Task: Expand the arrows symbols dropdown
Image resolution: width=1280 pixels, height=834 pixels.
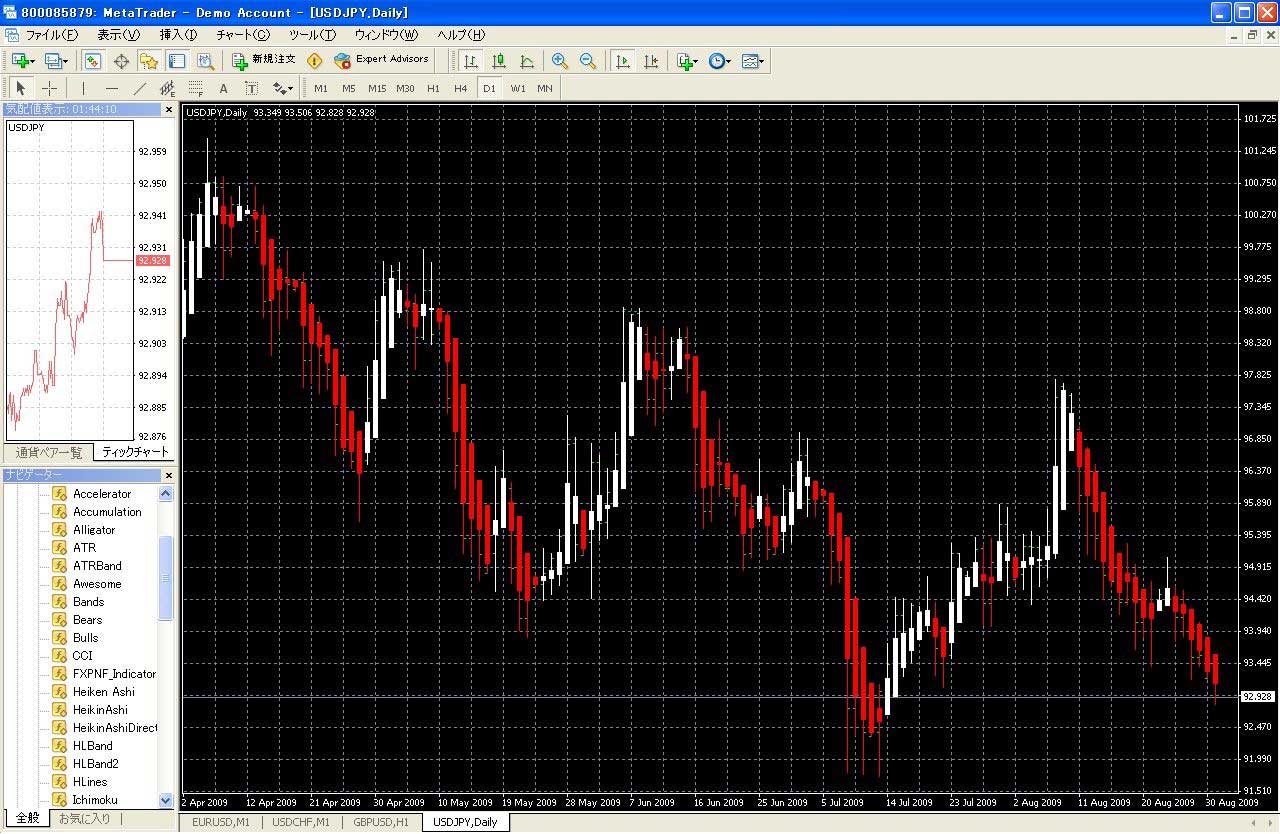Action: click(283, 88)
